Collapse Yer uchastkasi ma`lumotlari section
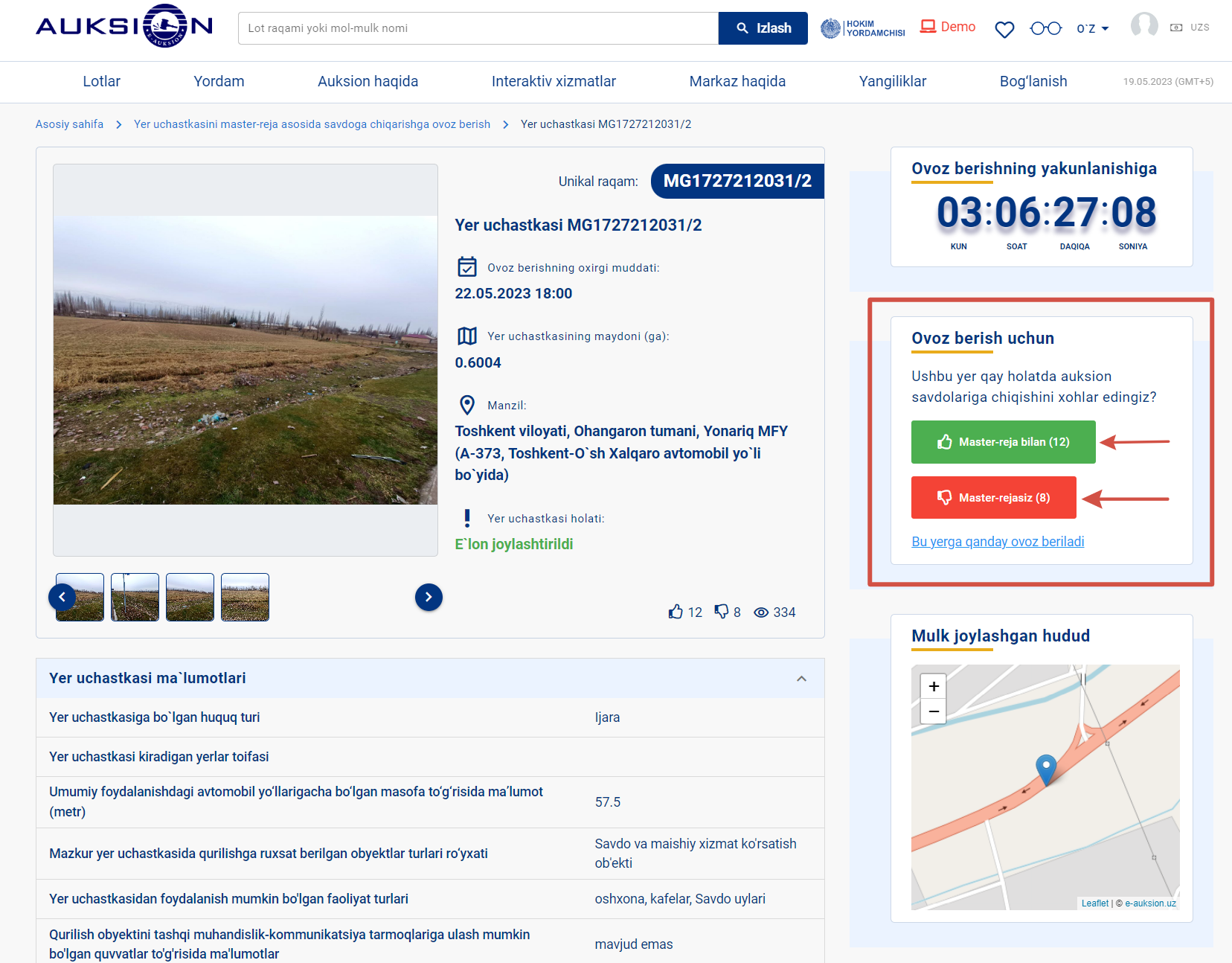 tap(801, 679)
